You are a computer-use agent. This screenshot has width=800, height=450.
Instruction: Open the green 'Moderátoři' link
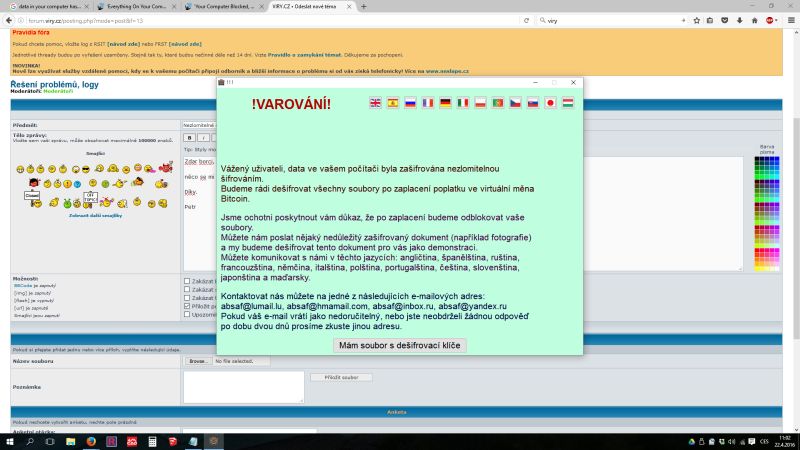tap(58, 91)
